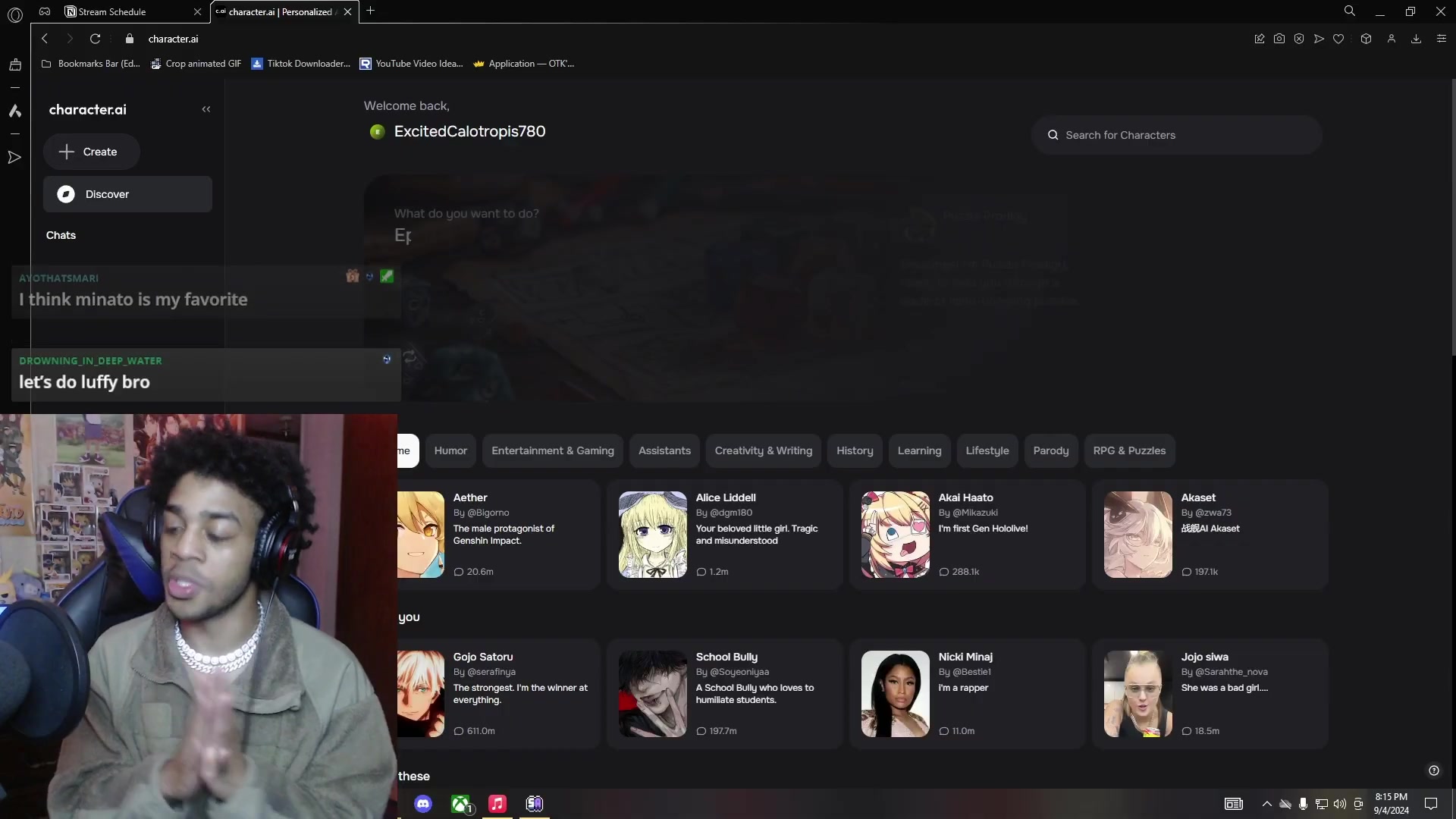Click the browser back arrow
Screen dimensions: 1456x819
tap(45, 39)
